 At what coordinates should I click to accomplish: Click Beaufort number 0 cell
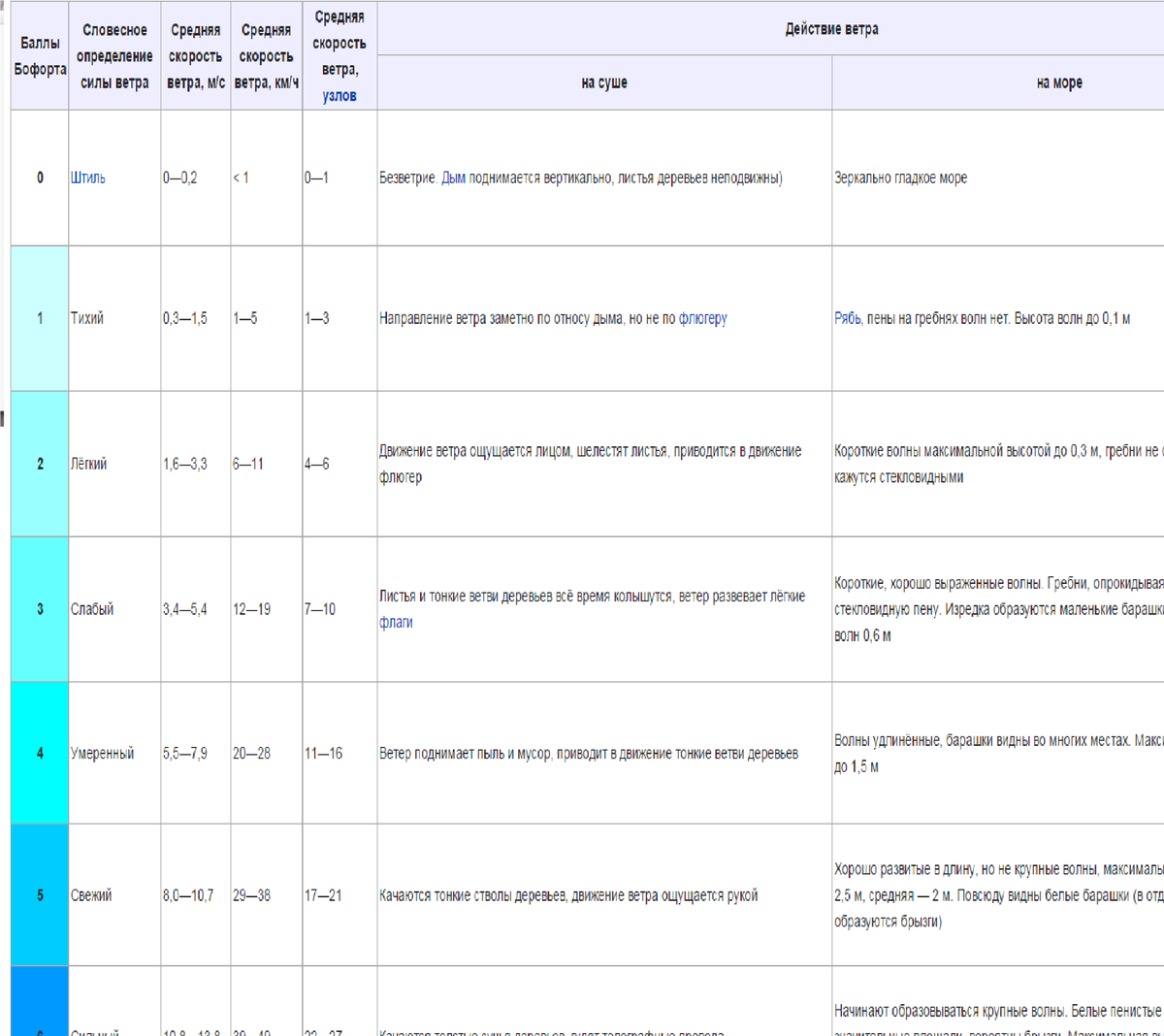pos(40,178)
